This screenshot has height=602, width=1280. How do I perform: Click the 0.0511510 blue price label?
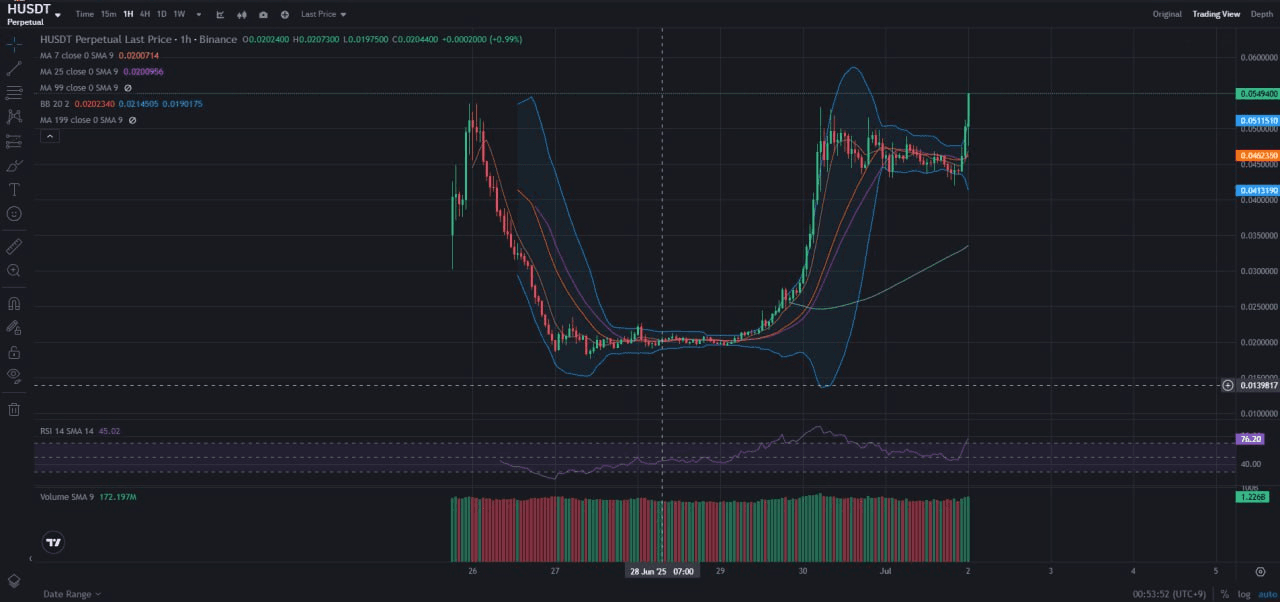(1258, 120)
